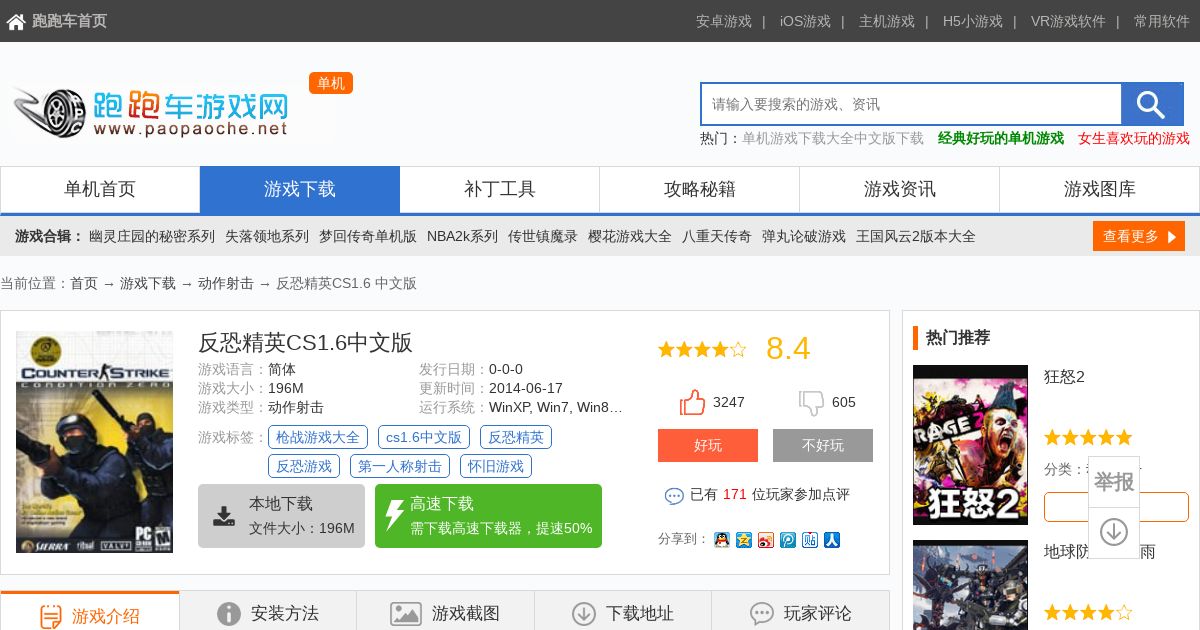Click the 反恐精英CS1.6中文版 heading

coord(305,342)
